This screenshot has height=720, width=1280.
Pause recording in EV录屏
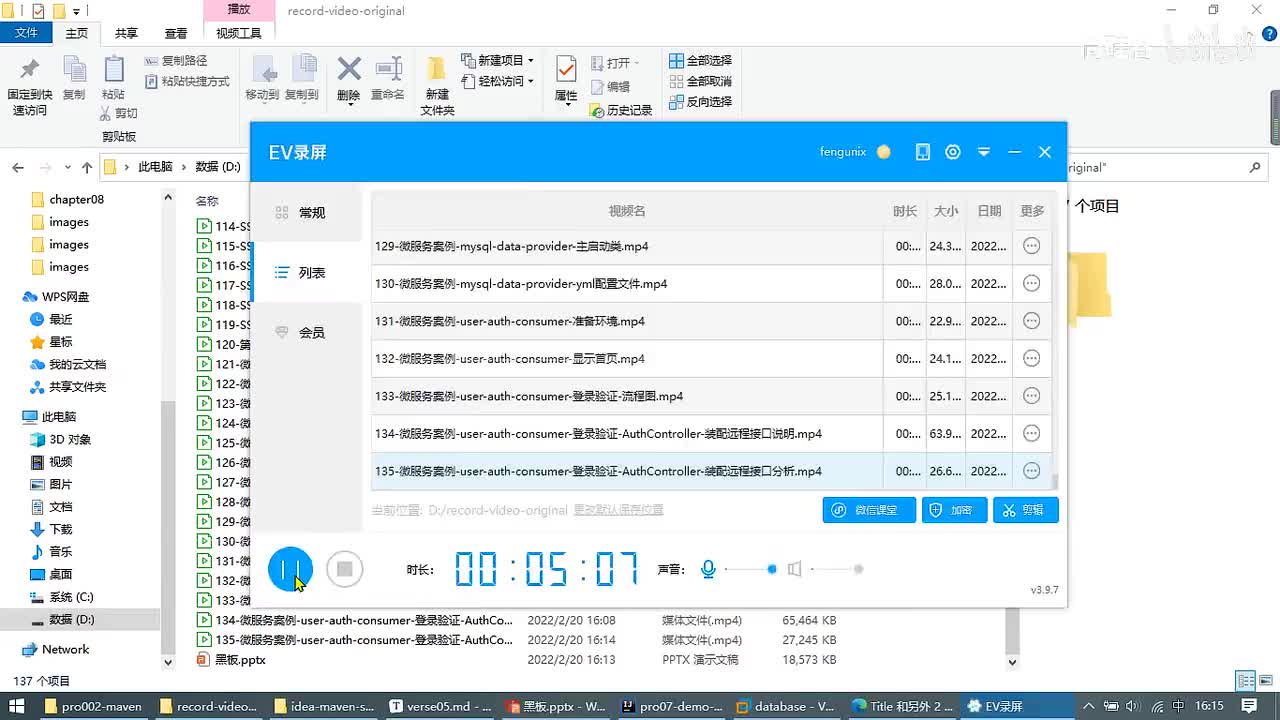coord(290,569)
